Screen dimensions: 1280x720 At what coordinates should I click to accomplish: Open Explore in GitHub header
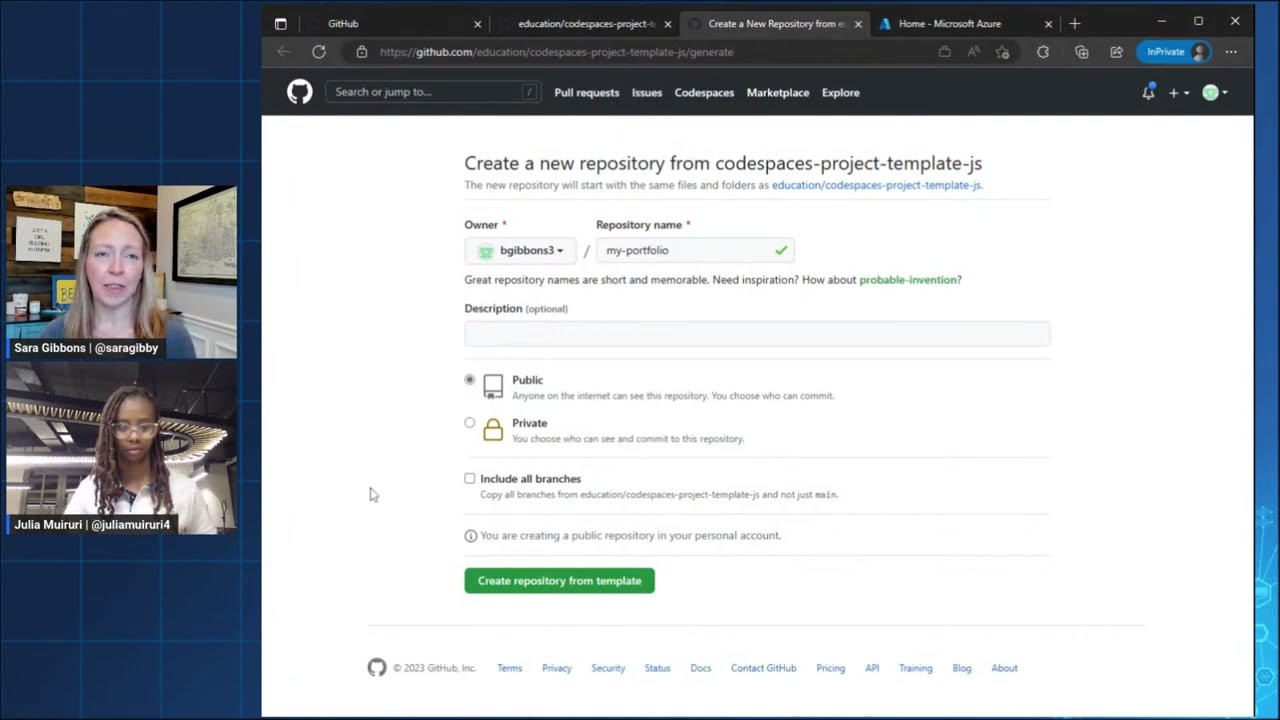pyautogui.click(x=841, y=92)
